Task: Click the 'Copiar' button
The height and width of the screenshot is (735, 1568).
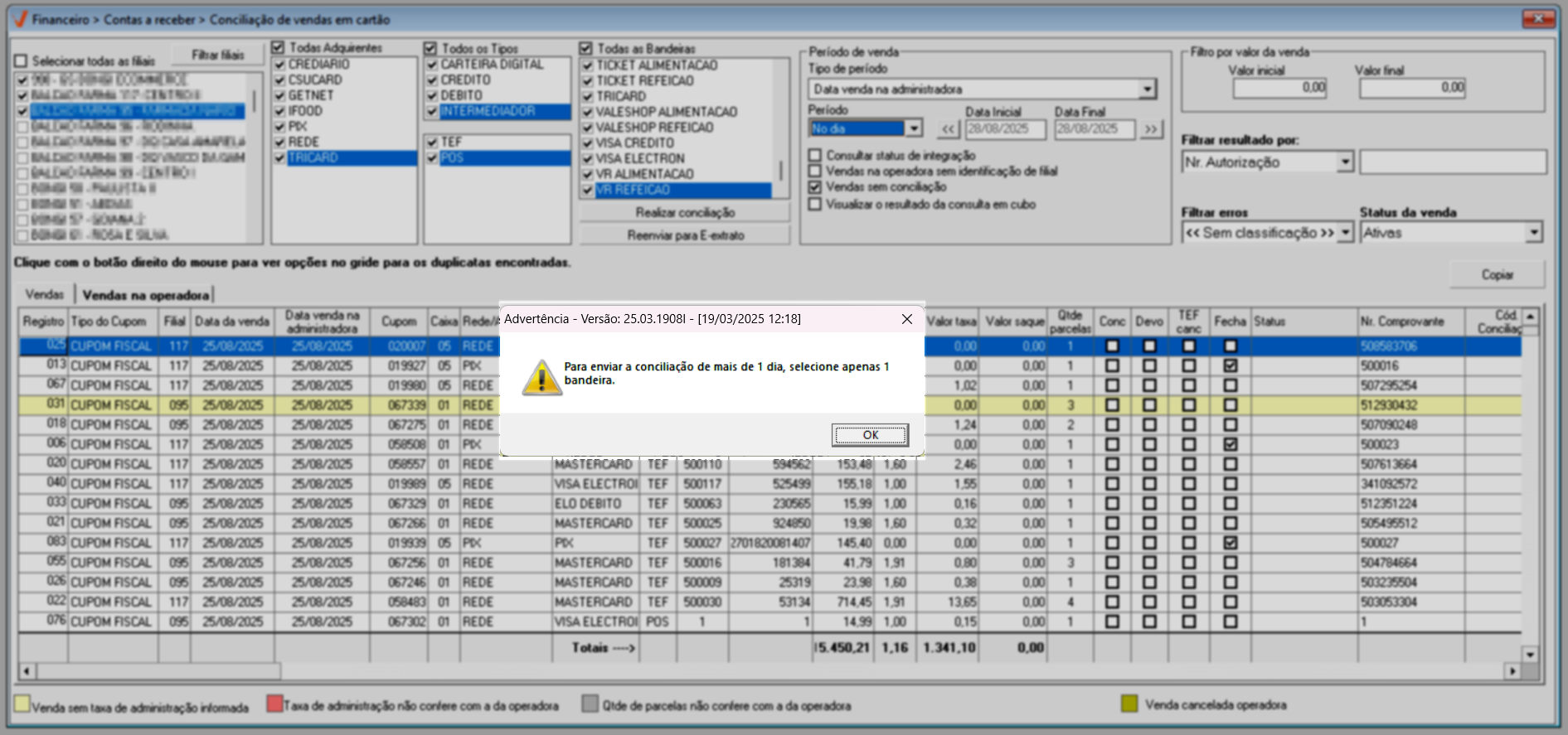Action: (1497, 275)
